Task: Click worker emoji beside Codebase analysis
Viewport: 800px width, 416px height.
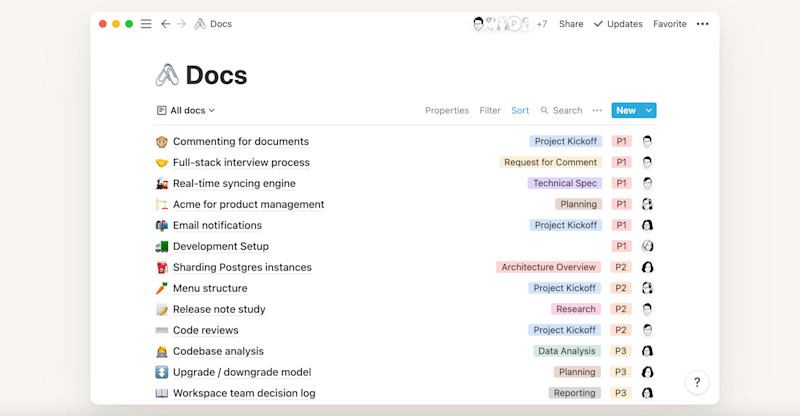Action: pyautogui.click(x=162, y=351)
